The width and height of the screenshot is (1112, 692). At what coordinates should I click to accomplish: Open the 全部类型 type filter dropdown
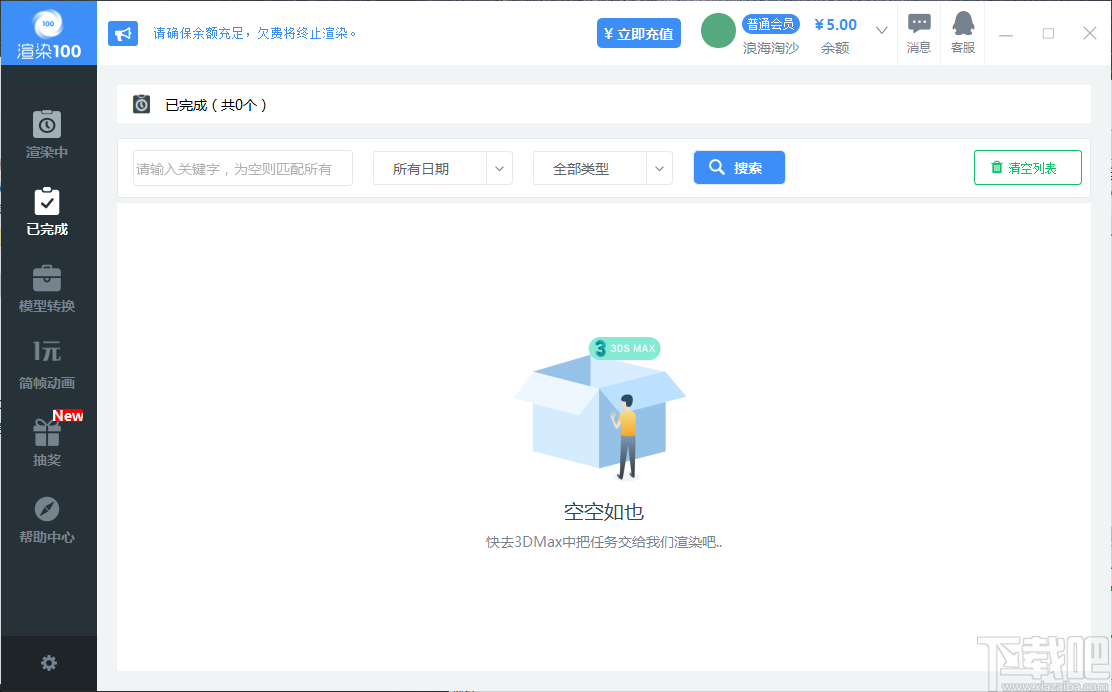click(x=602, y=167)
